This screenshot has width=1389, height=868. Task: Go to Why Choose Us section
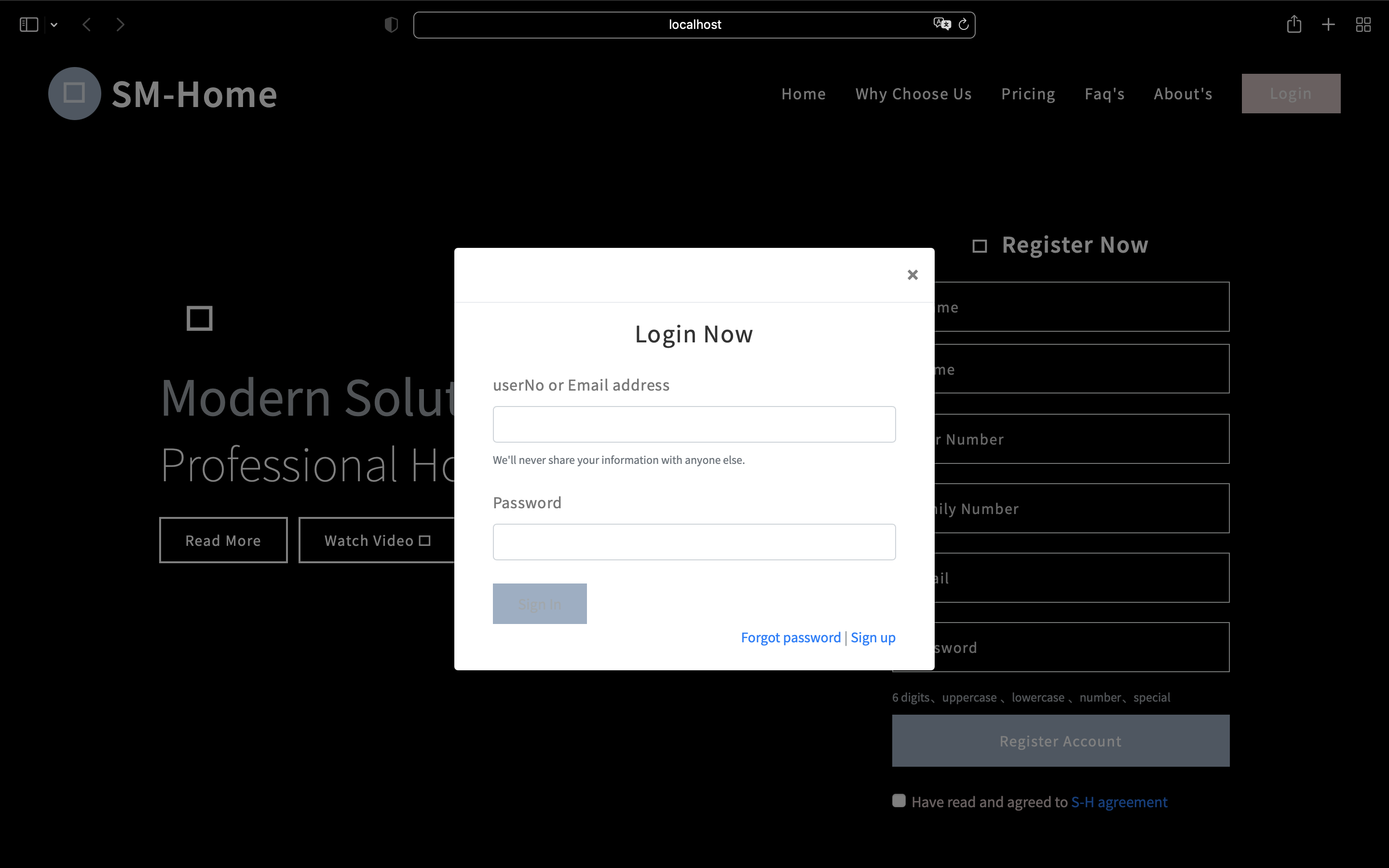coord(913,94)
